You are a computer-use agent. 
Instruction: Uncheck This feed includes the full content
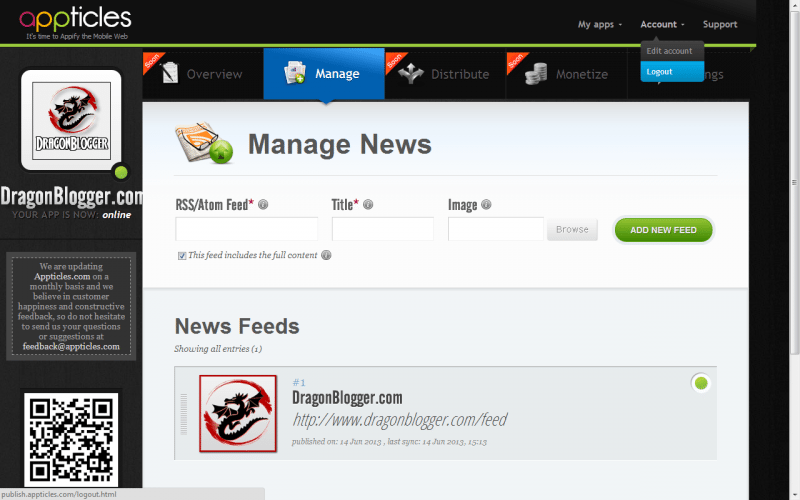182,256
